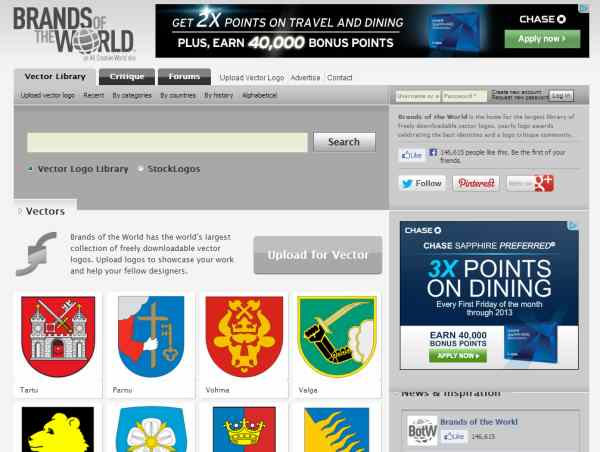Open the Vohma coat of arms thumbnail
Screen dimensions: 600x452
coord(244,336)
